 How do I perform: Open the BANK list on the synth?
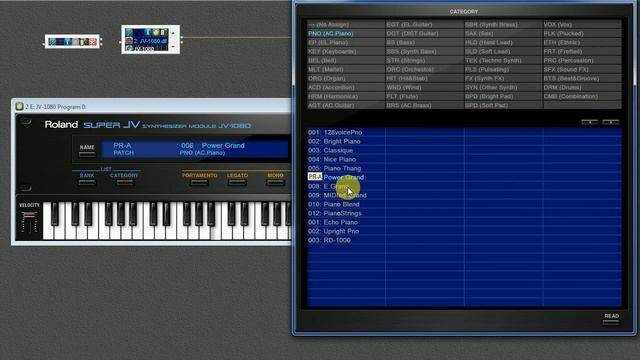pos(87,182)
